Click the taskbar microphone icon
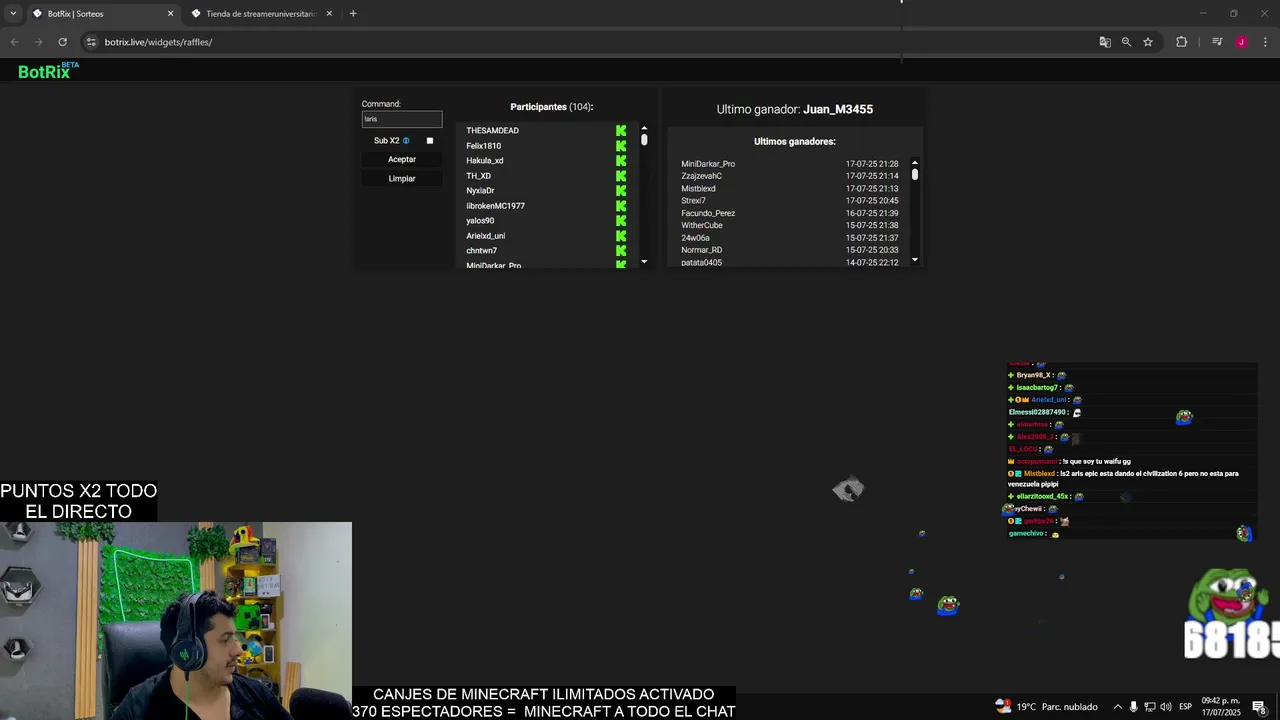1280x720 pixels. (x=1133, y=707)
